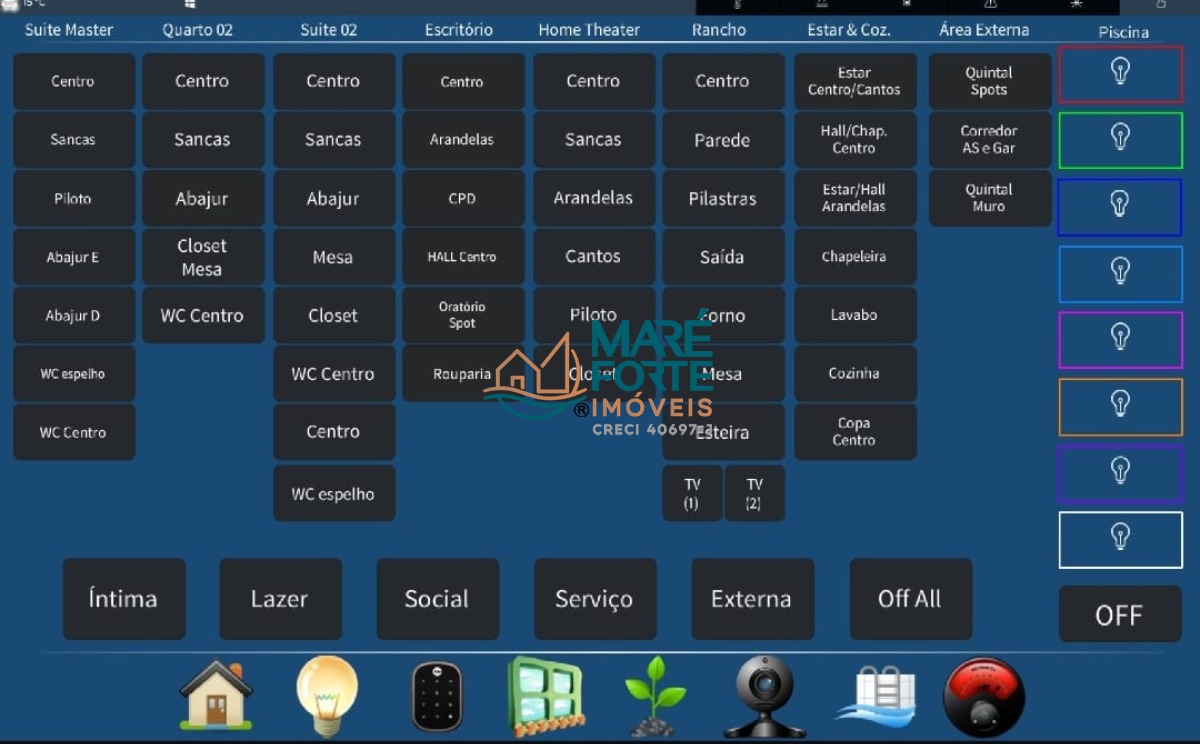Screen dimensions: 1200x744
Task: Select the green-bordered pool light
Action: 1120,140
